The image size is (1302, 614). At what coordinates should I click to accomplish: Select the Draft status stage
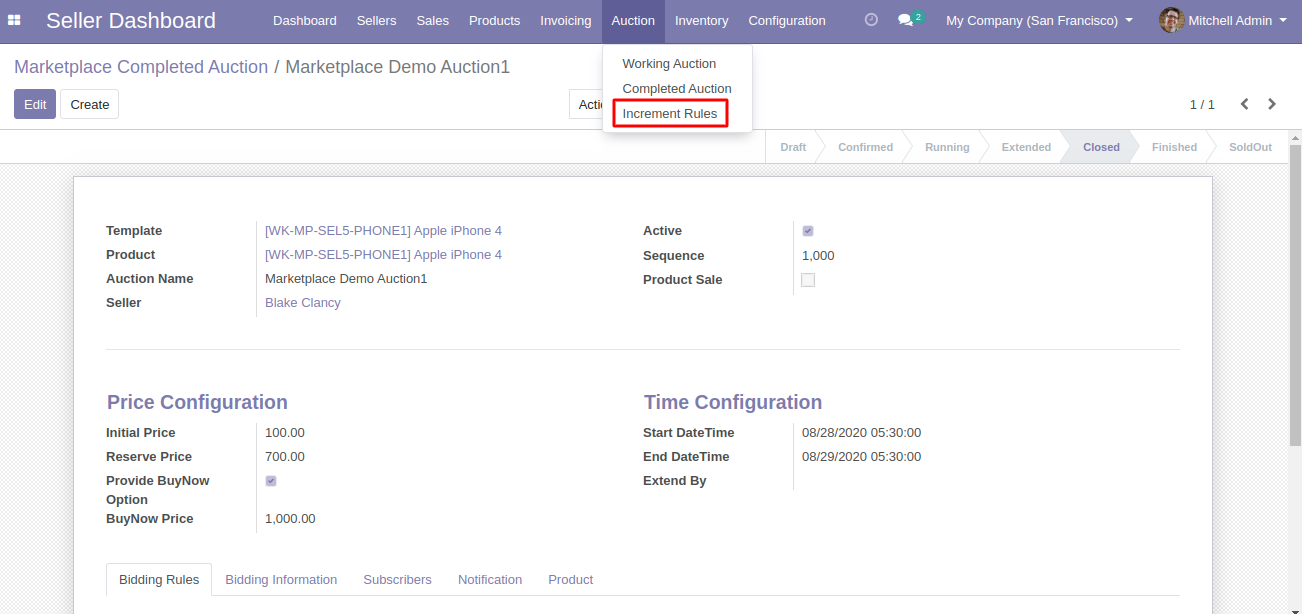tap(793, 147)
